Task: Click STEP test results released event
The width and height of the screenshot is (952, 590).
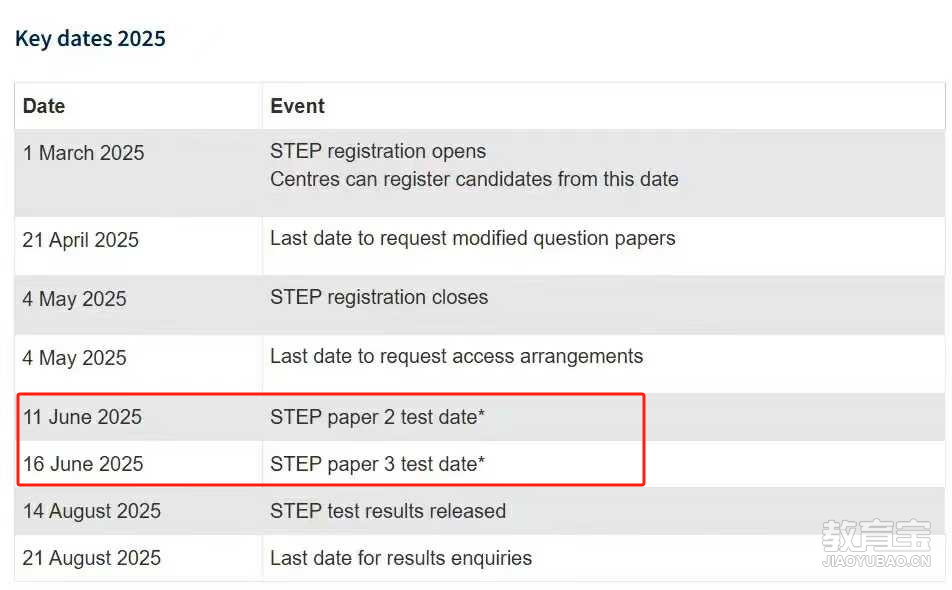Action: tap(388, 511)
